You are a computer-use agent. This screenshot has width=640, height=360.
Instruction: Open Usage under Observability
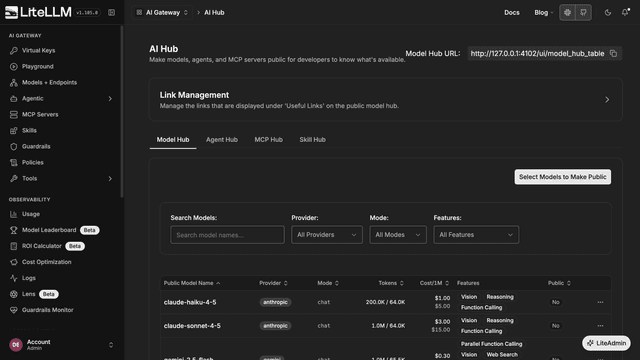31,214
